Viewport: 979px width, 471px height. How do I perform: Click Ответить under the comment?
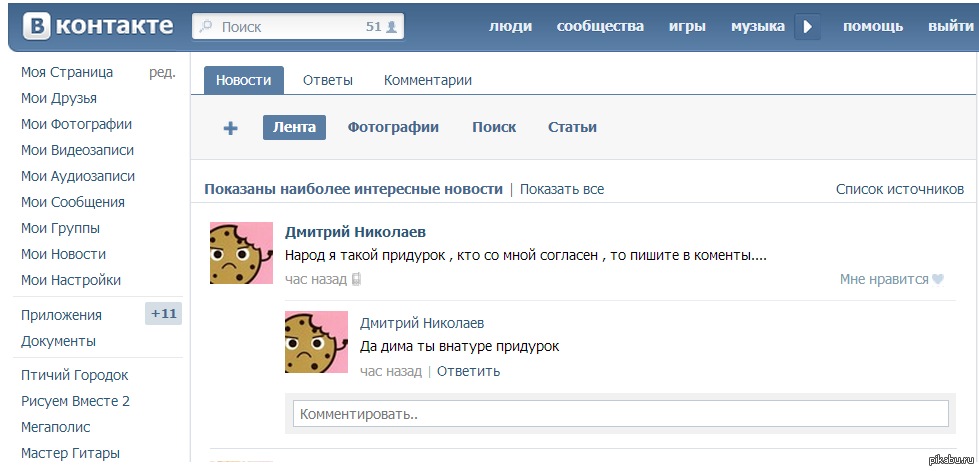pos(468,371)
